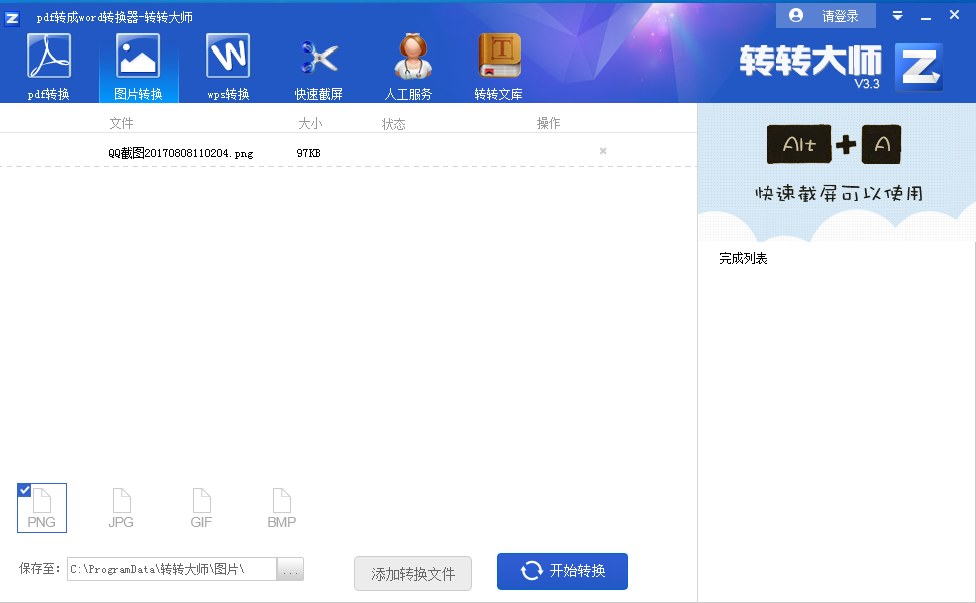Open the save path browse dialog
This screenshot has width=976, height=603.
tap(290, 568)
